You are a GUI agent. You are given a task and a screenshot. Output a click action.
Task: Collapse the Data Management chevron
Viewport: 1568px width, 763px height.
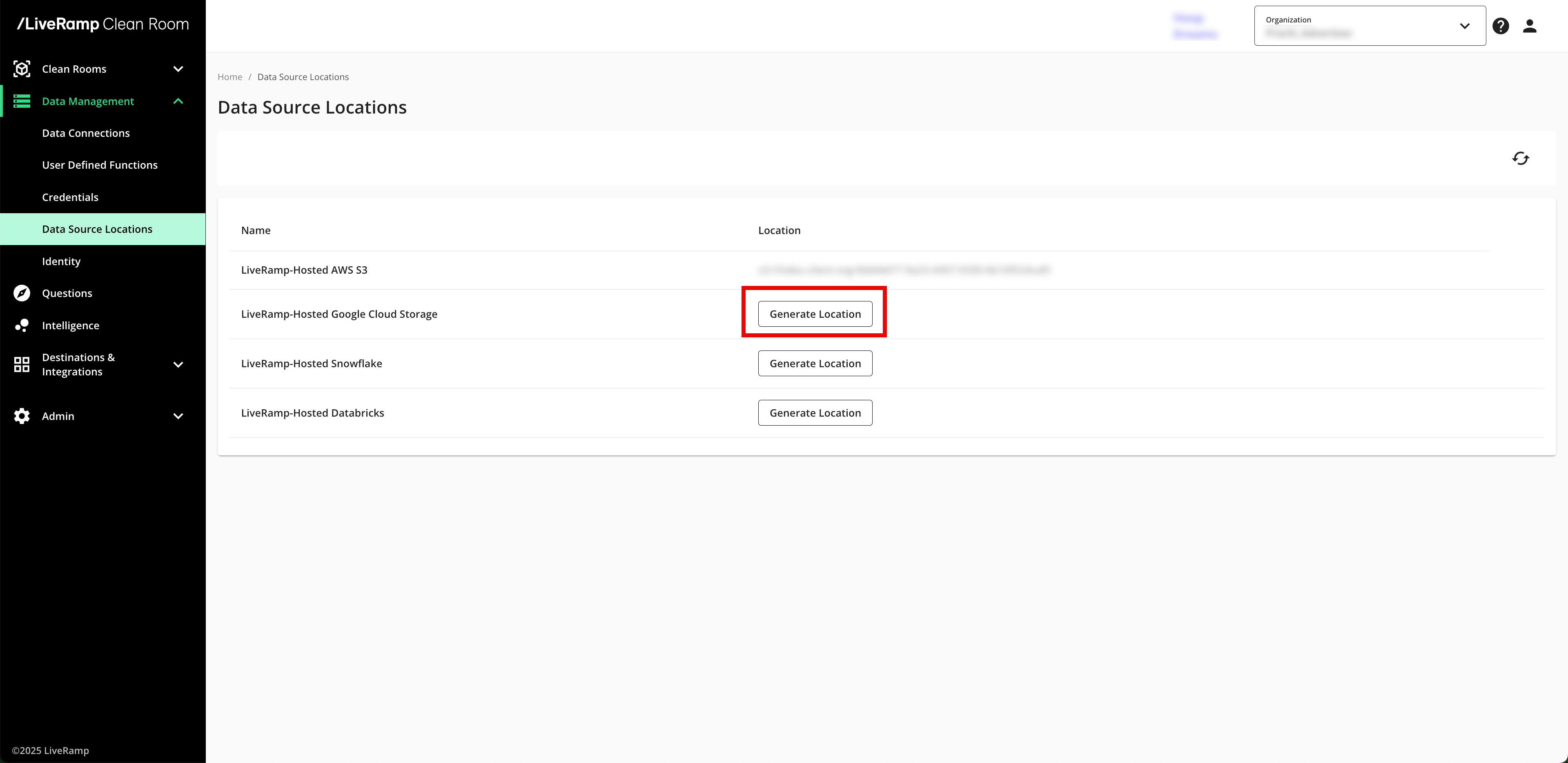tap(178, 101)
